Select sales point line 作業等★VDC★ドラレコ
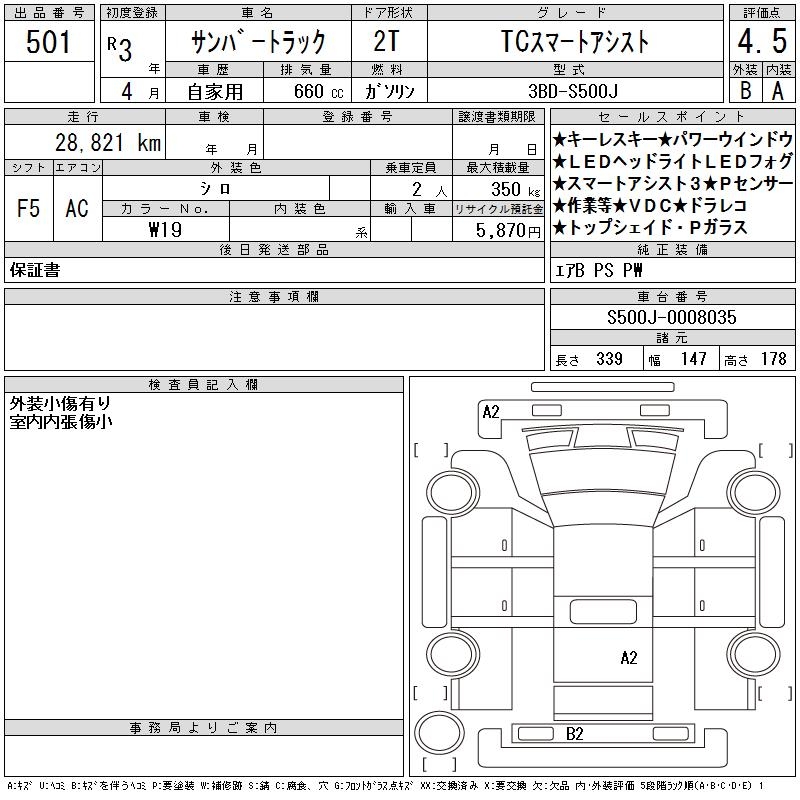This screenshot has height=800, width=800. tap(650, 205)
